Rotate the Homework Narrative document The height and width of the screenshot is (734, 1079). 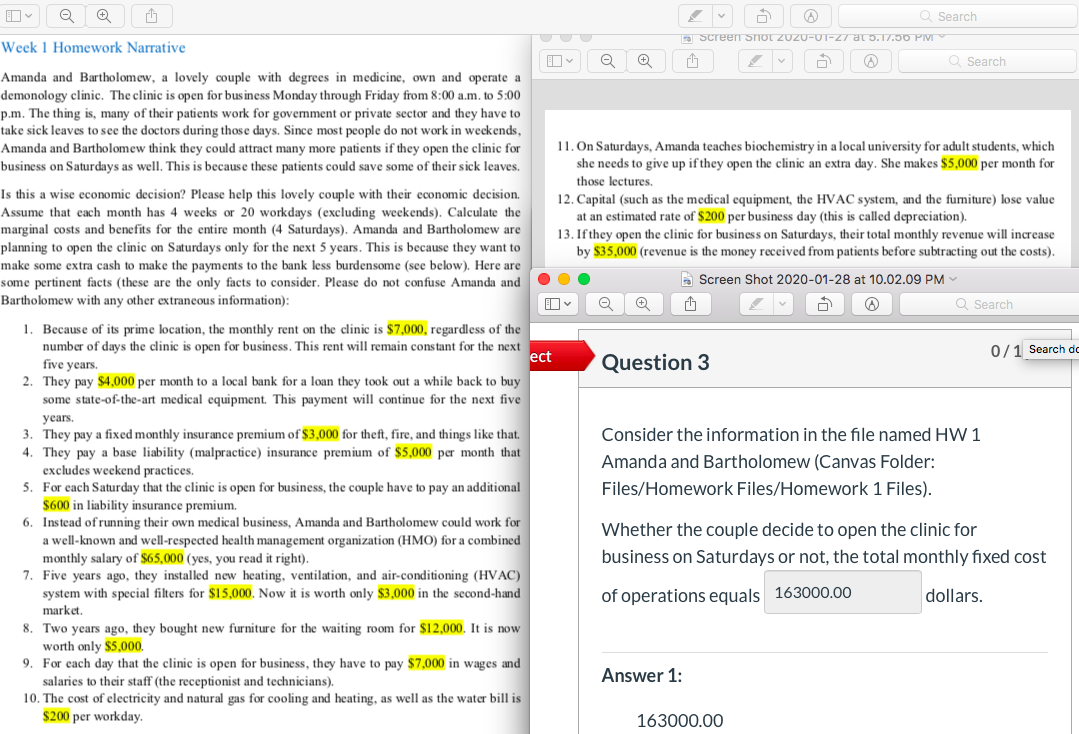pyautogui.click(x=764, y=16)
